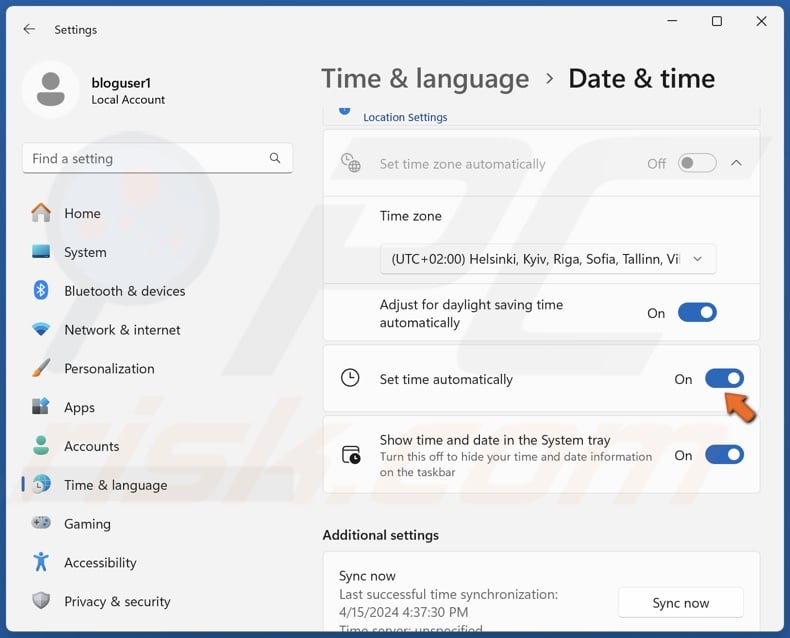Click the bloguser1 account name
The width and height of the screenshot is (790, 638).
pos(121,83)
